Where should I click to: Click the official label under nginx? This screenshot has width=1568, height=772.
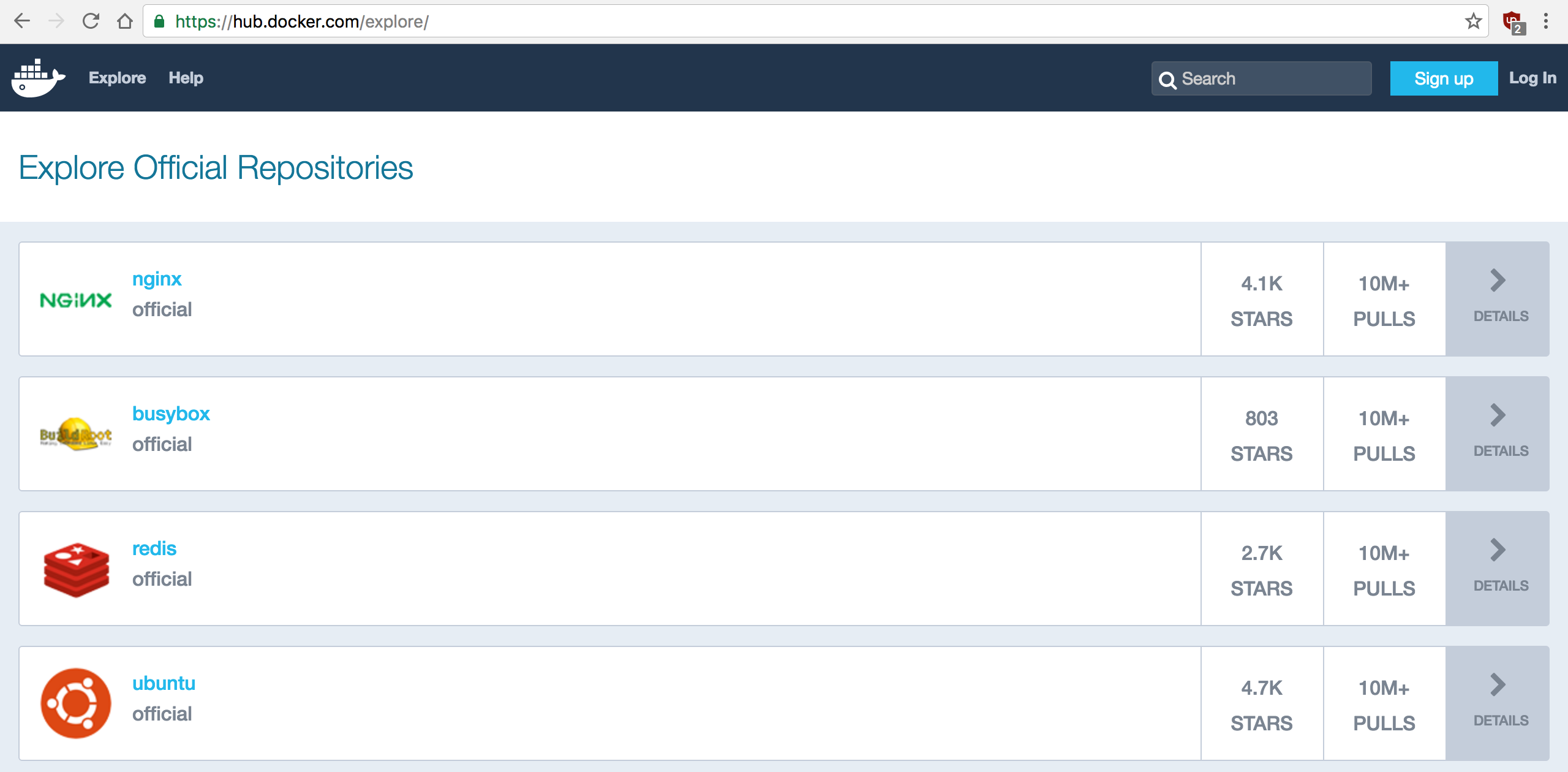click(162, 309)
